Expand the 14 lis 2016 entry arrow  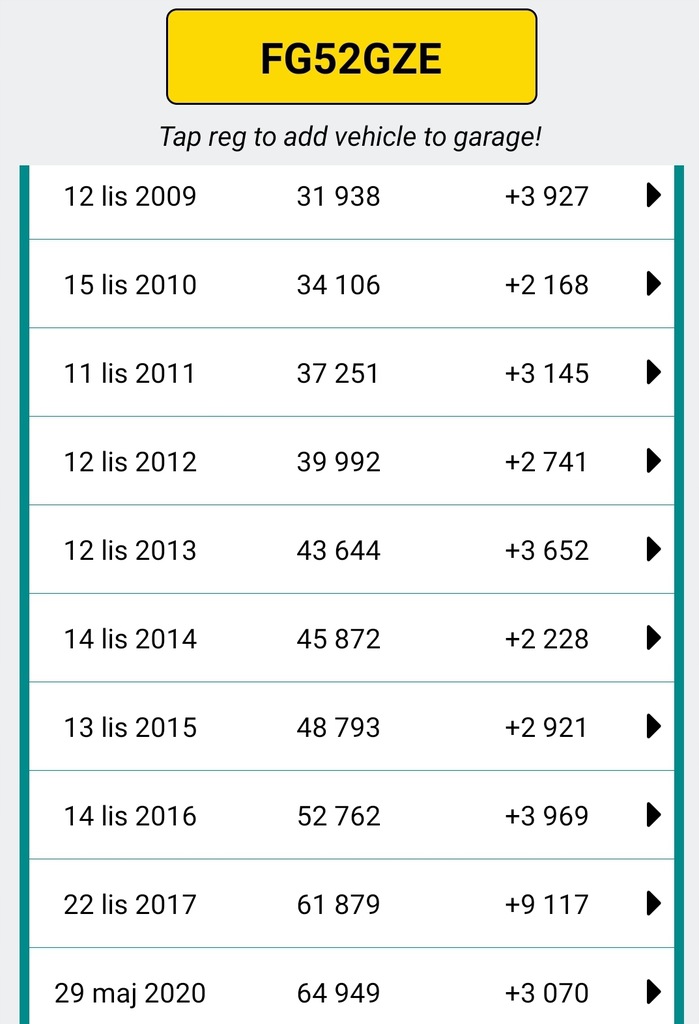(x=654, y=815)
